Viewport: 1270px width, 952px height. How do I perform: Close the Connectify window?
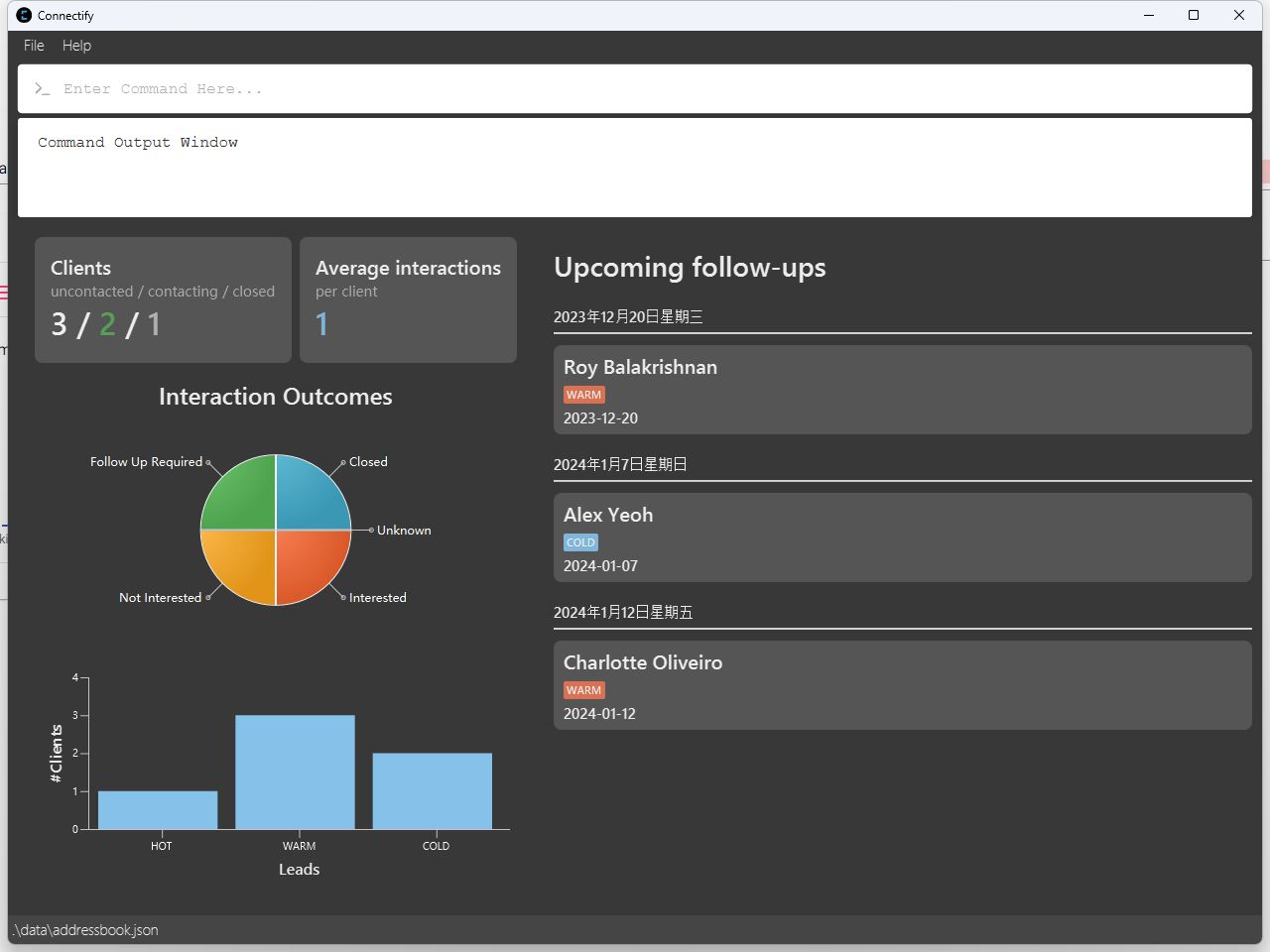[1239, 15]
